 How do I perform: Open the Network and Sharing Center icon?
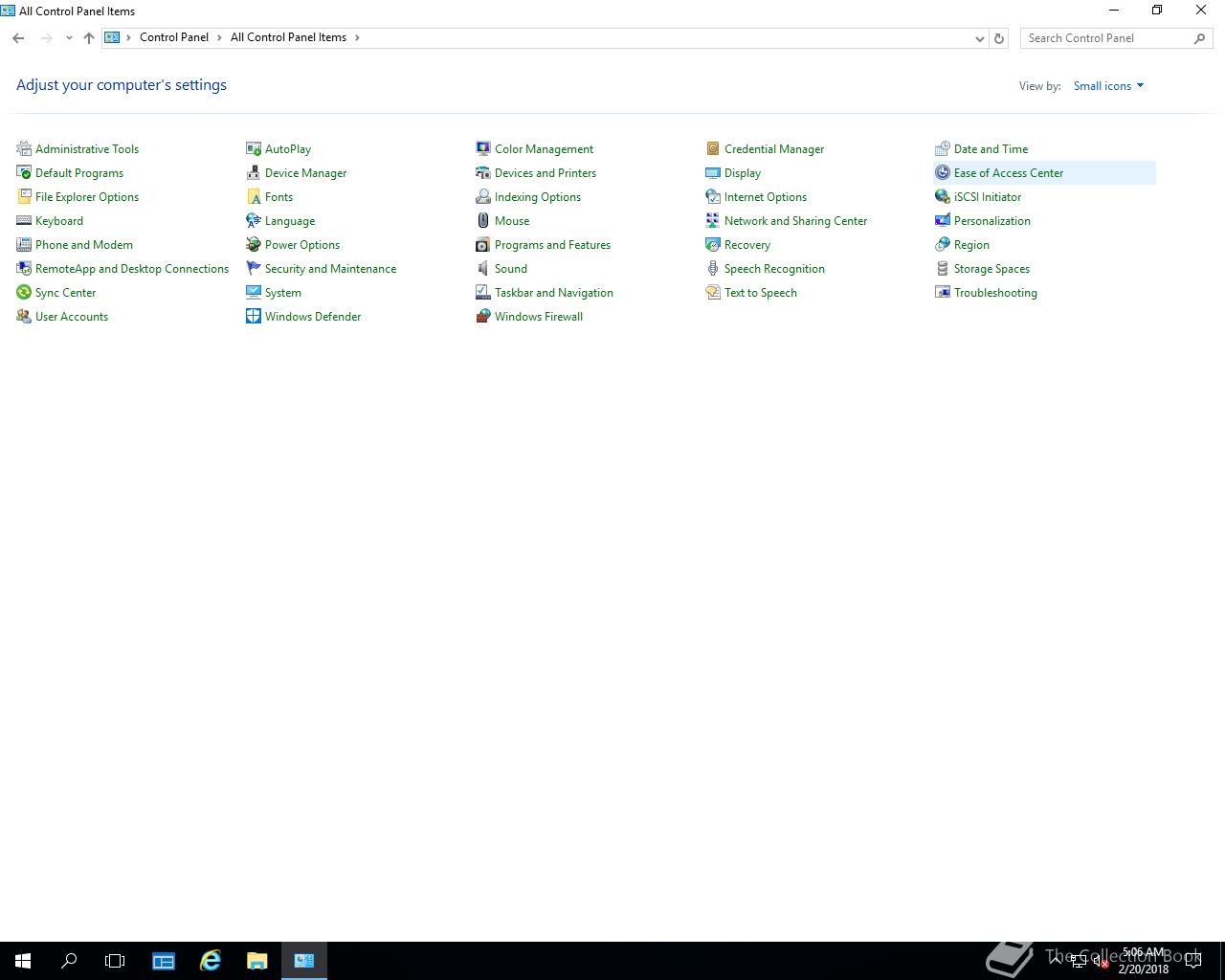tap(713, 220)
